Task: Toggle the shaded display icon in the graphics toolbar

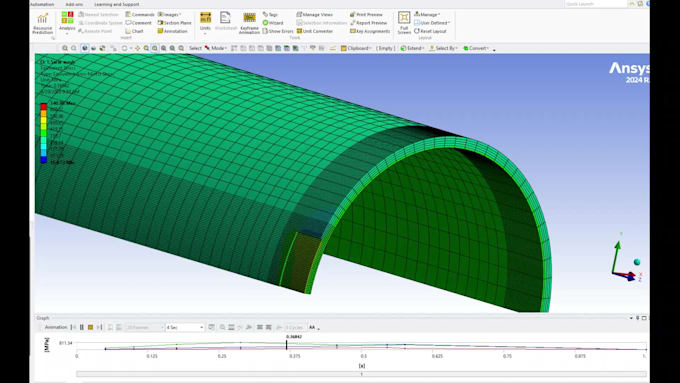Action: (x=85, y=48)
